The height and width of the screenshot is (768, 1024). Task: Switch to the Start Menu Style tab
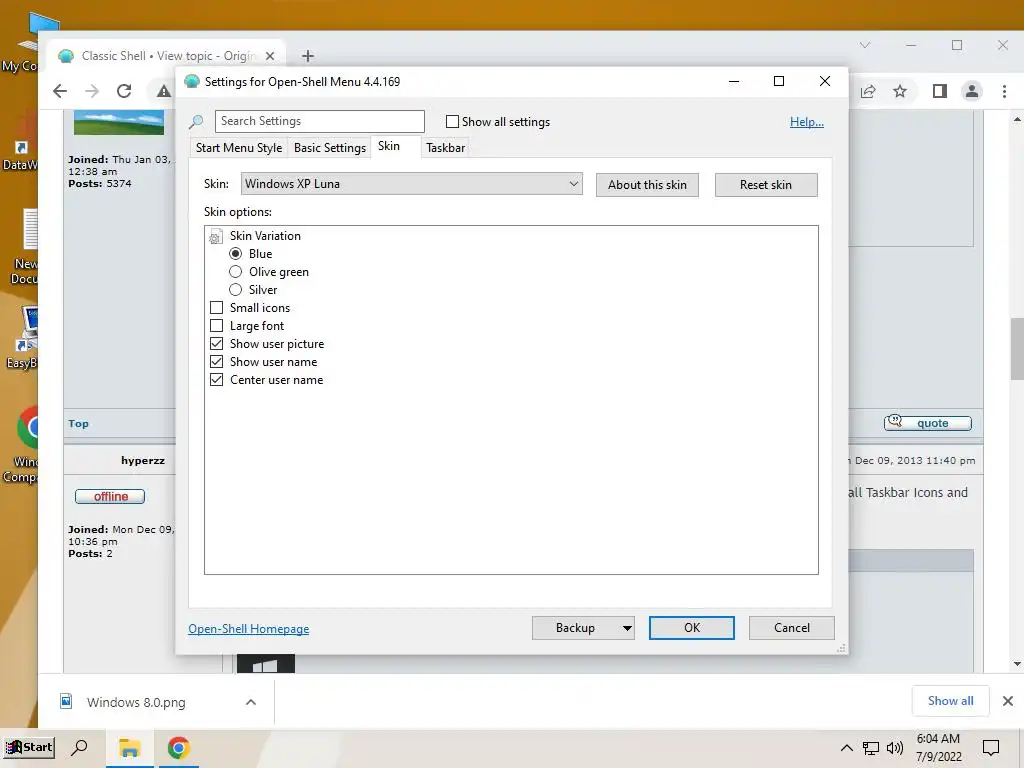(x=239, y=148)
